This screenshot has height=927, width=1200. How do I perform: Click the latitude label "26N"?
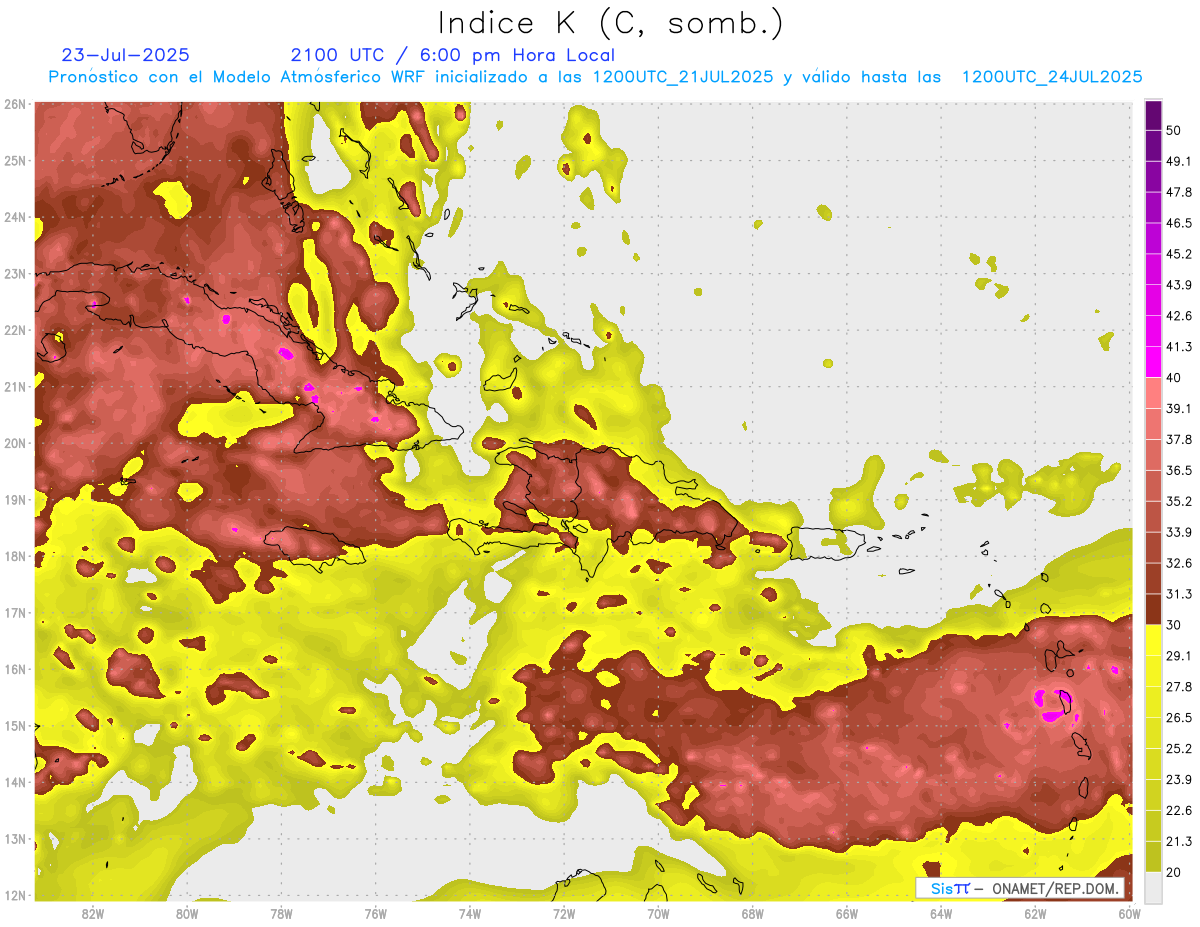click(15, 104)
